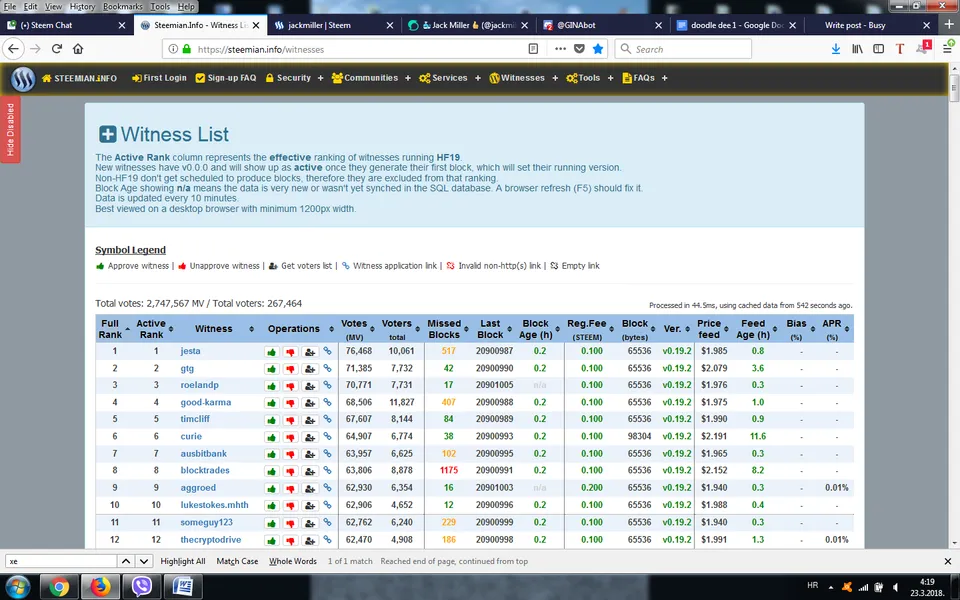Reload the page in Firefox
The image size is (960, 600).
pos(57,48)
